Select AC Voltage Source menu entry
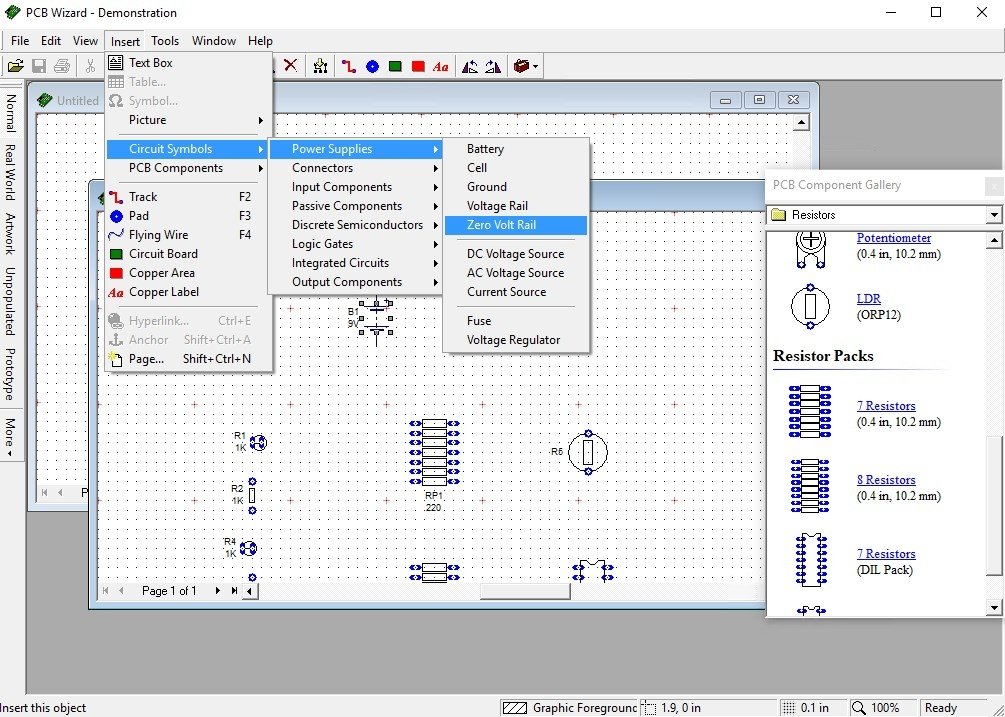Image resolution: width=1005 pixels, height=717 pixels. [x=516, y=273]
